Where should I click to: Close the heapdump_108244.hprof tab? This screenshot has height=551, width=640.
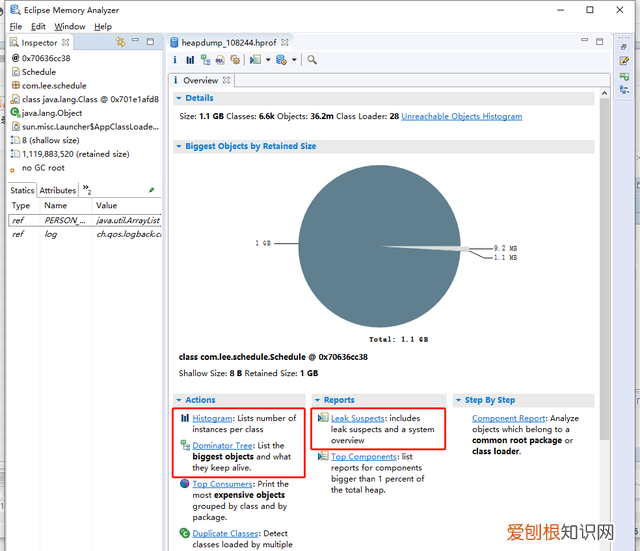[285, 42]
